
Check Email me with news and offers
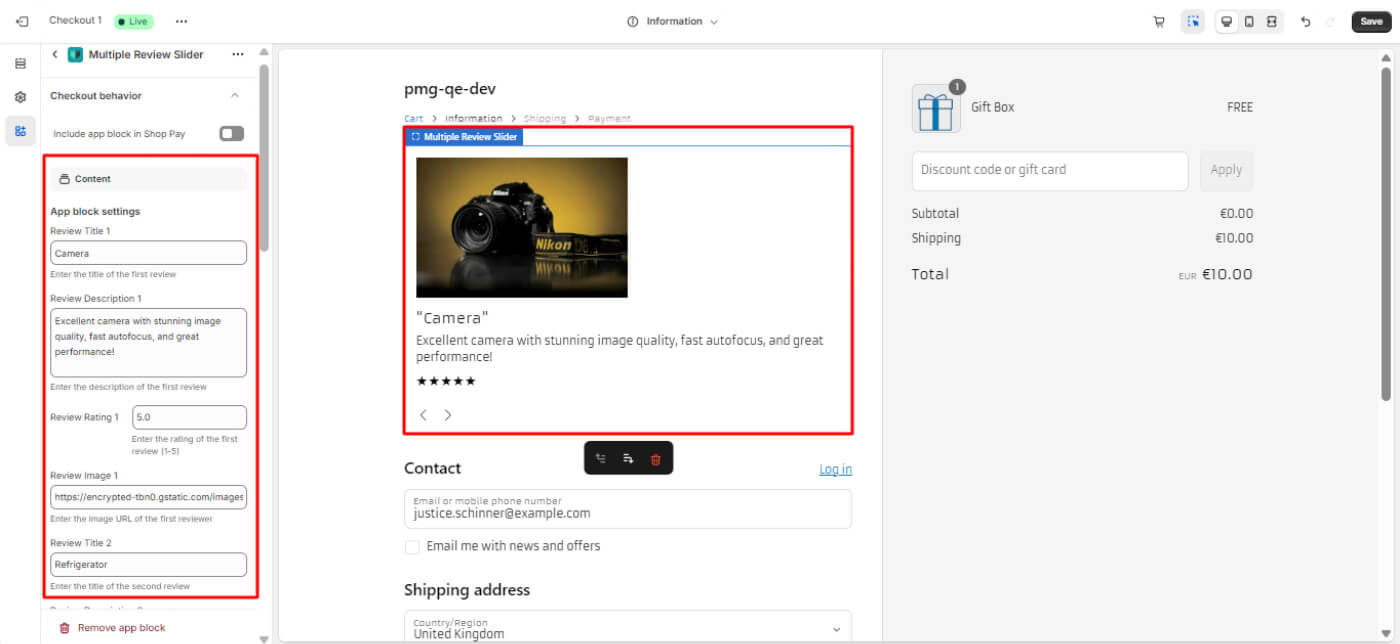(412, 547)
